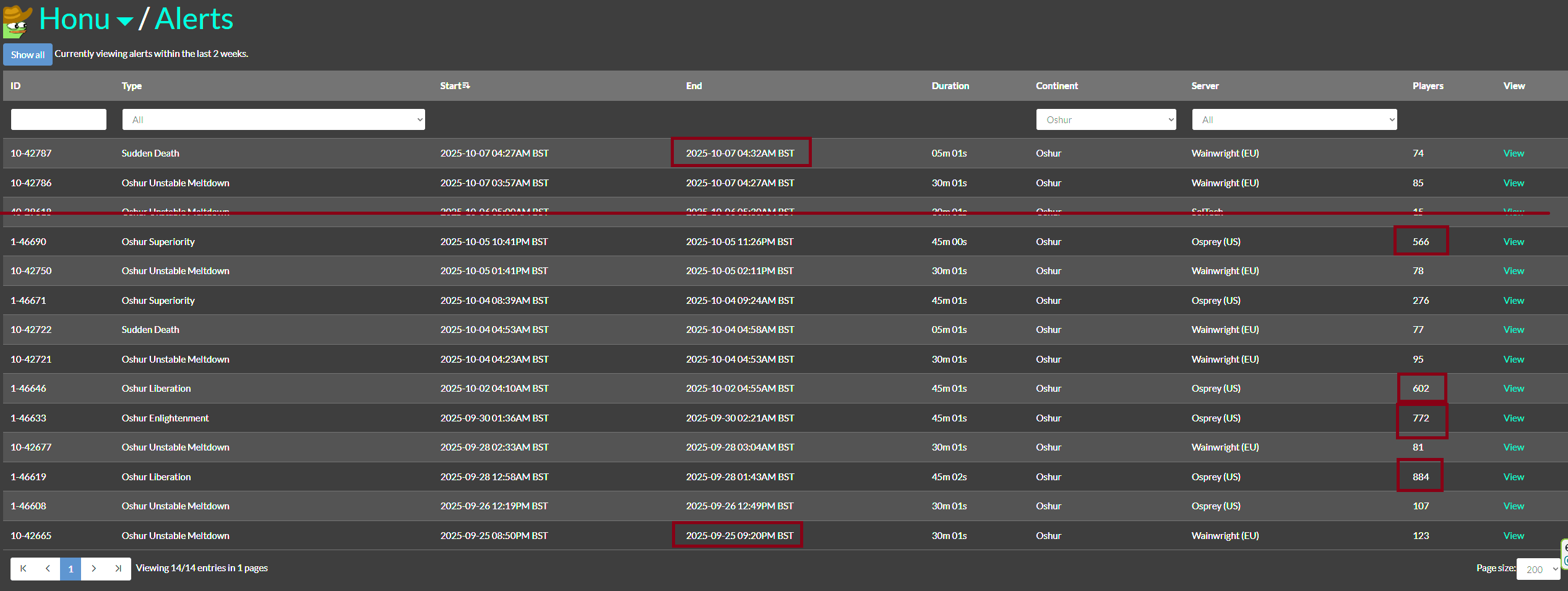Image resolution: width=1568 pixels, height=591 pixels.
Task: Select page 1 in pagination
Action: coord(71,569)
